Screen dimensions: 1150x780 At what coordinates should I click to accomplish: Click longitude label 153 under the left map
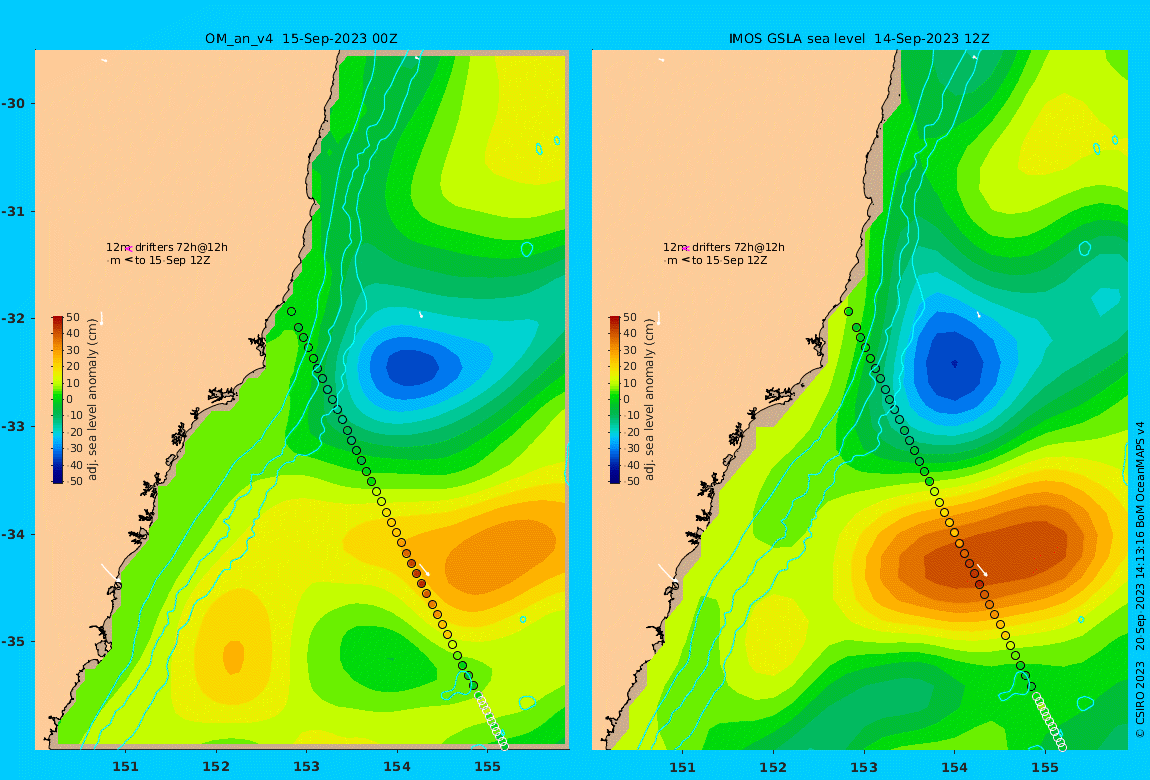point(307,768)
